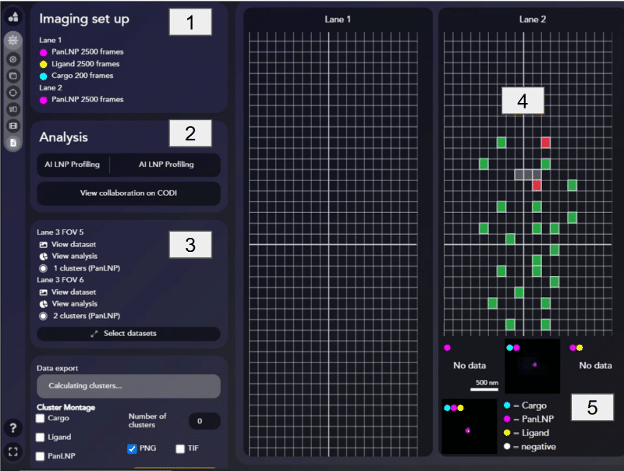Click View collaboration on CODI button
Viewport: 624px width, 471px height.
pos(128,193)
